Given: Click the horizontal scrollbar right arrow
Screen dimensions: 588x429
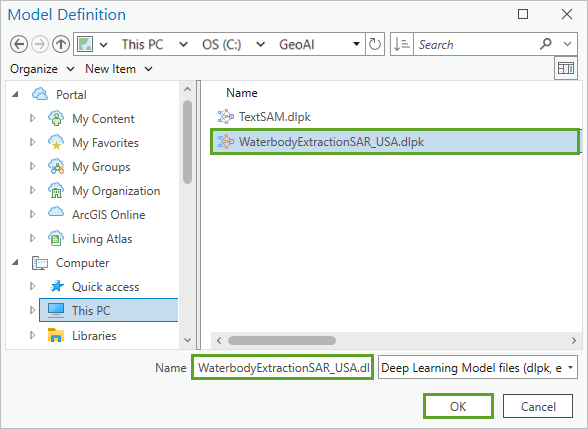Looking at the screenshot, I should pos(573,340).
